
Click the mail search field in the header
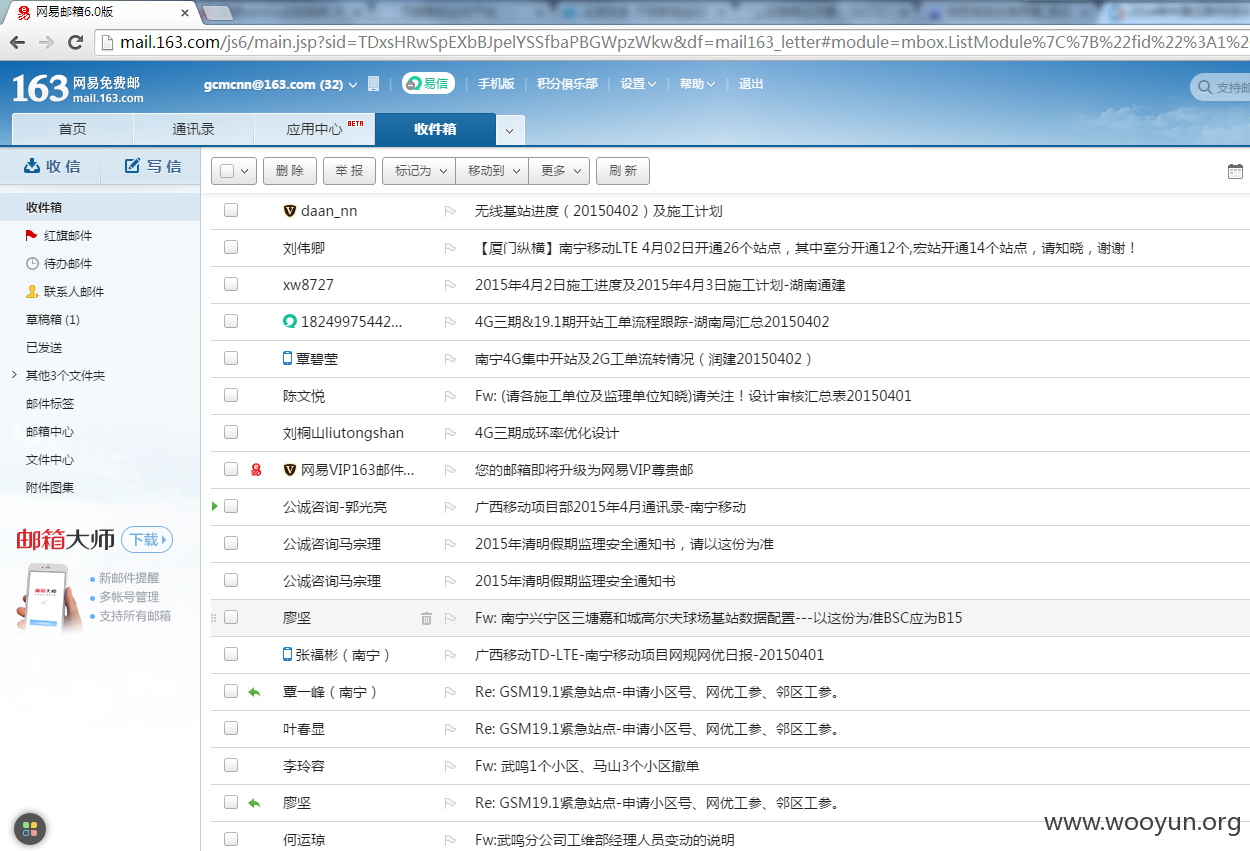tap(1222, 88)
